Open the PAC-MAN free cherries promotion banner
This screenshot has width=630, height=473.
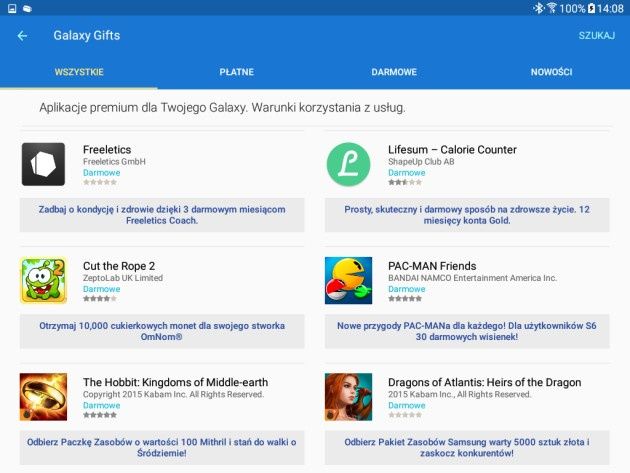467,331
